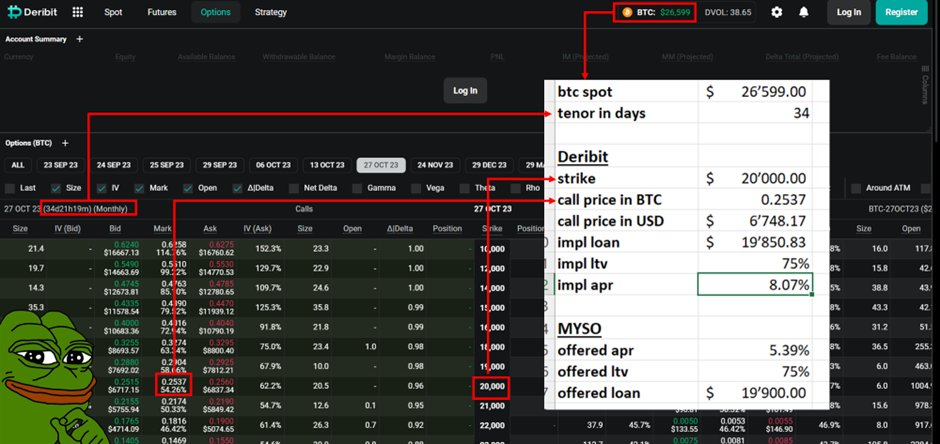Open settings via the gear icon

776,12
